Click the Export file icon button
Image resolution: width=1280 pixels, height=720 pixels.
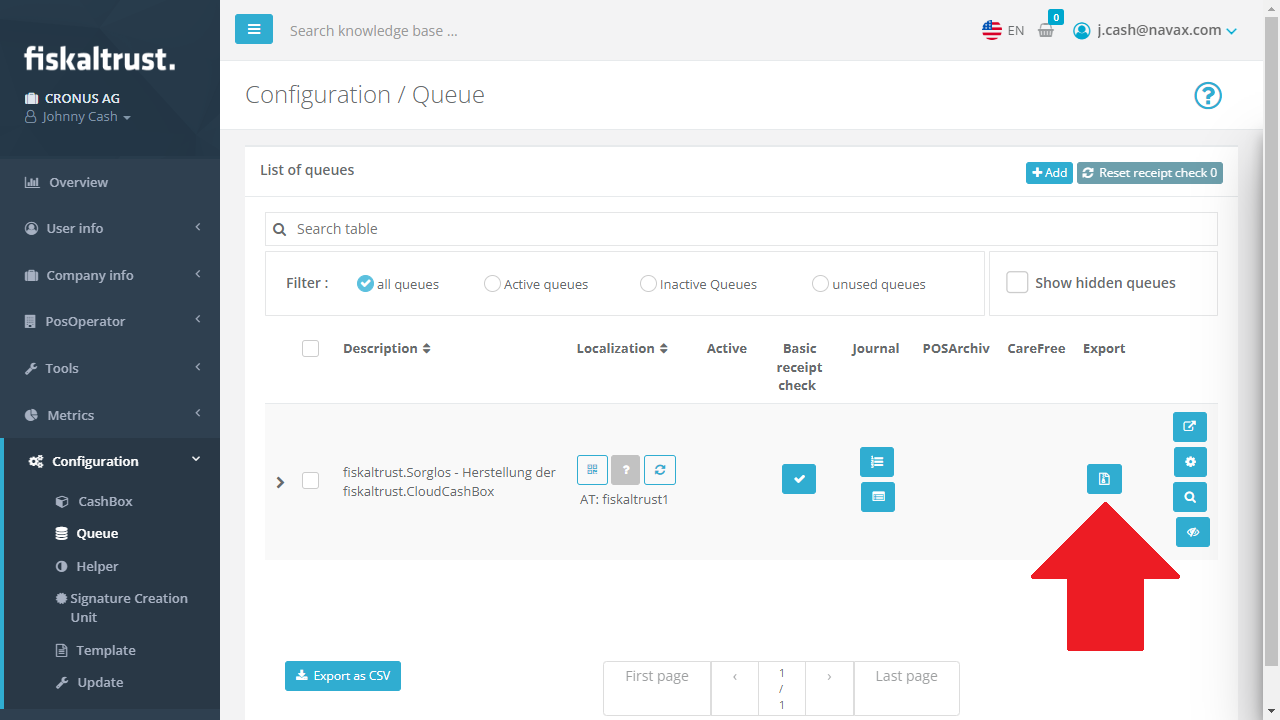click(x=1104, y=479)
